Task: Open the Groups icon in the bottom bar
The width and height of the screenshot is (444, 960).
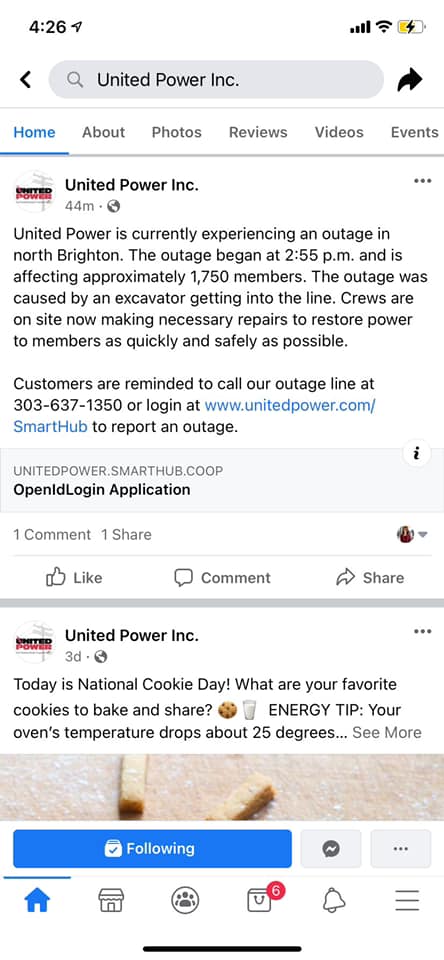Action: [185, 900]
